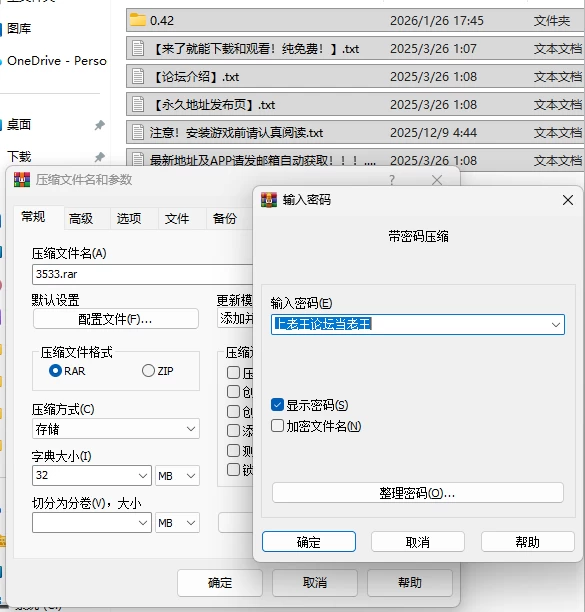Click 确定 in the archive name dialog
This screenshot has height=612, width=585.
click(x=220, y=583)
